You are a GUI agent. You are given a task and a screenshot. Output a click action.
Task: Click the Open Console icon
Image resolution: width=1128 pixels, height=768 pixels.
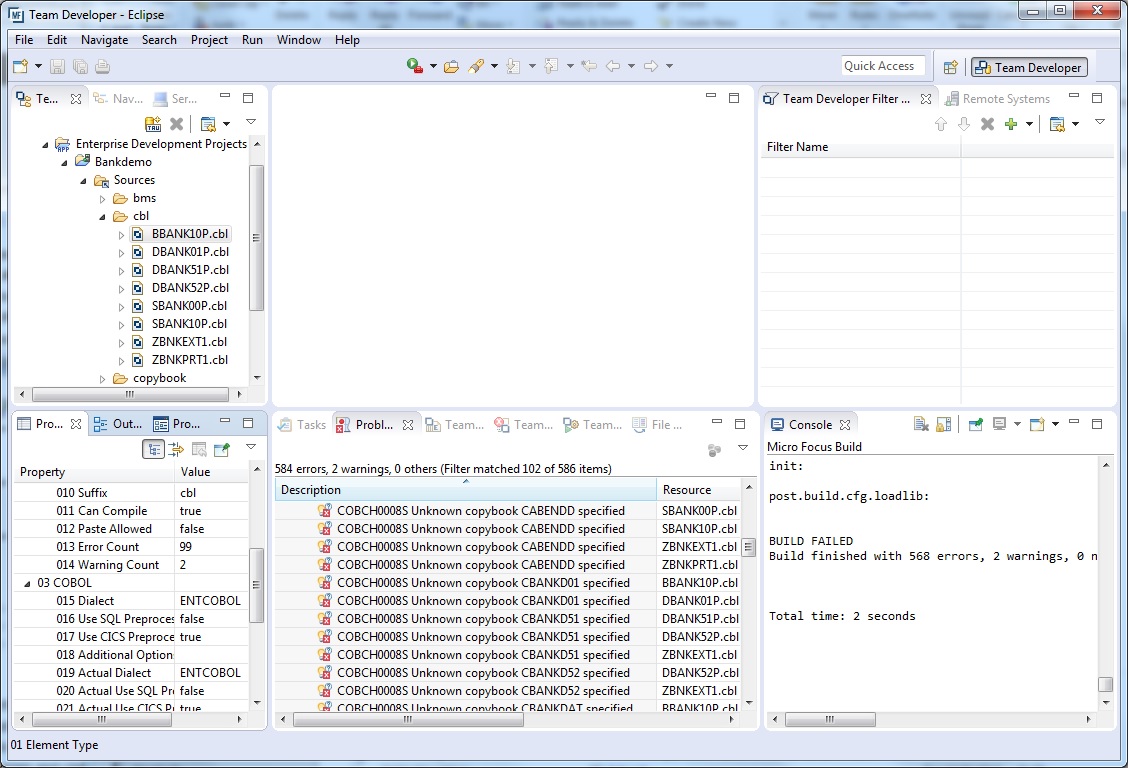[1037, 424]
